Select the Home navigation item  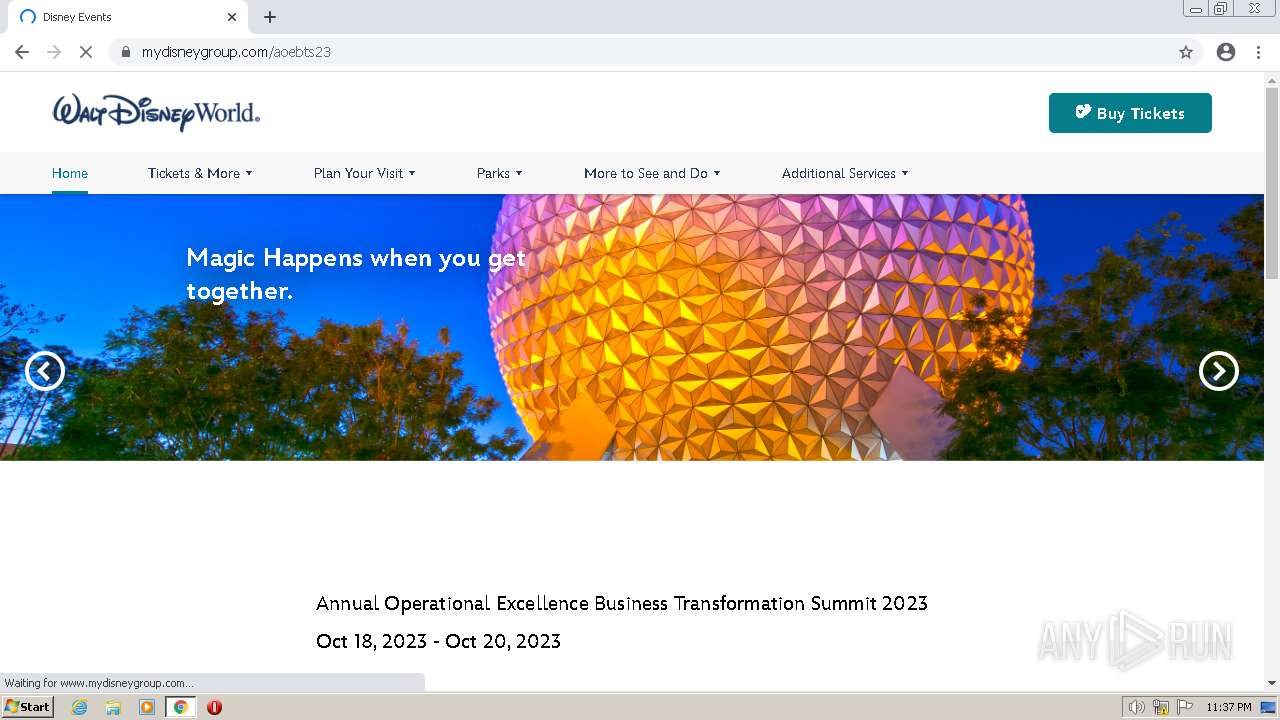[x=70, y=173]
